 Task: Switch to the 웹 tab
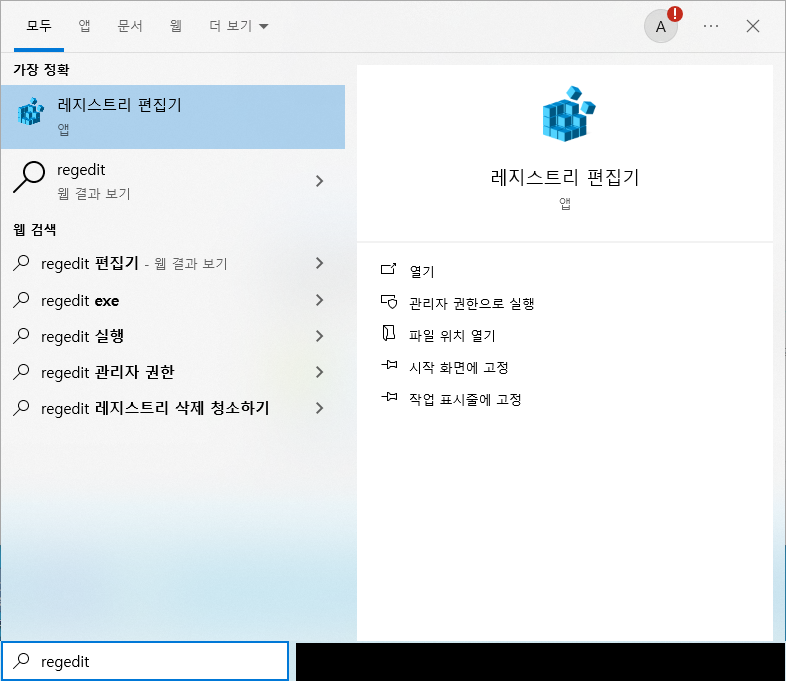(x=175, y=26)
